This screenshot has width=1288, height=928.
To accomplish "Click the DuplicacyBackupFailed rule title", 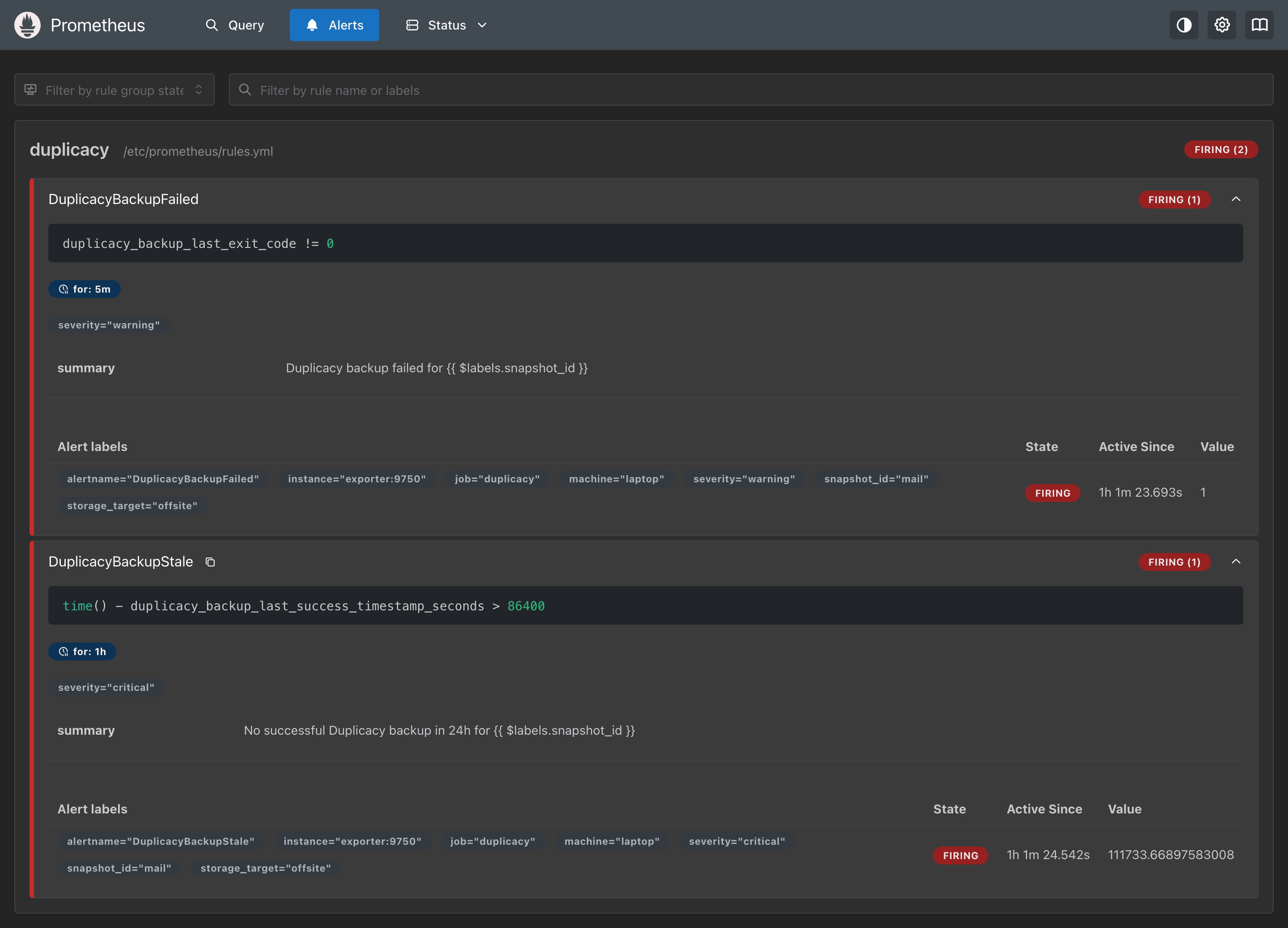I will tap(123, 200).
